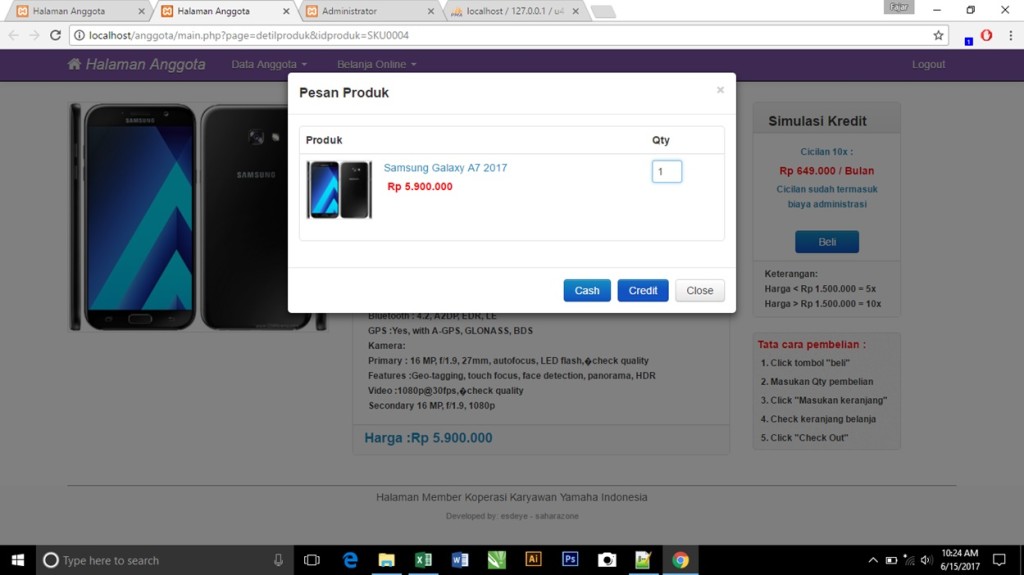Click the Opera extension icon
The image size is (1024, 575).
tap(986, 35)
